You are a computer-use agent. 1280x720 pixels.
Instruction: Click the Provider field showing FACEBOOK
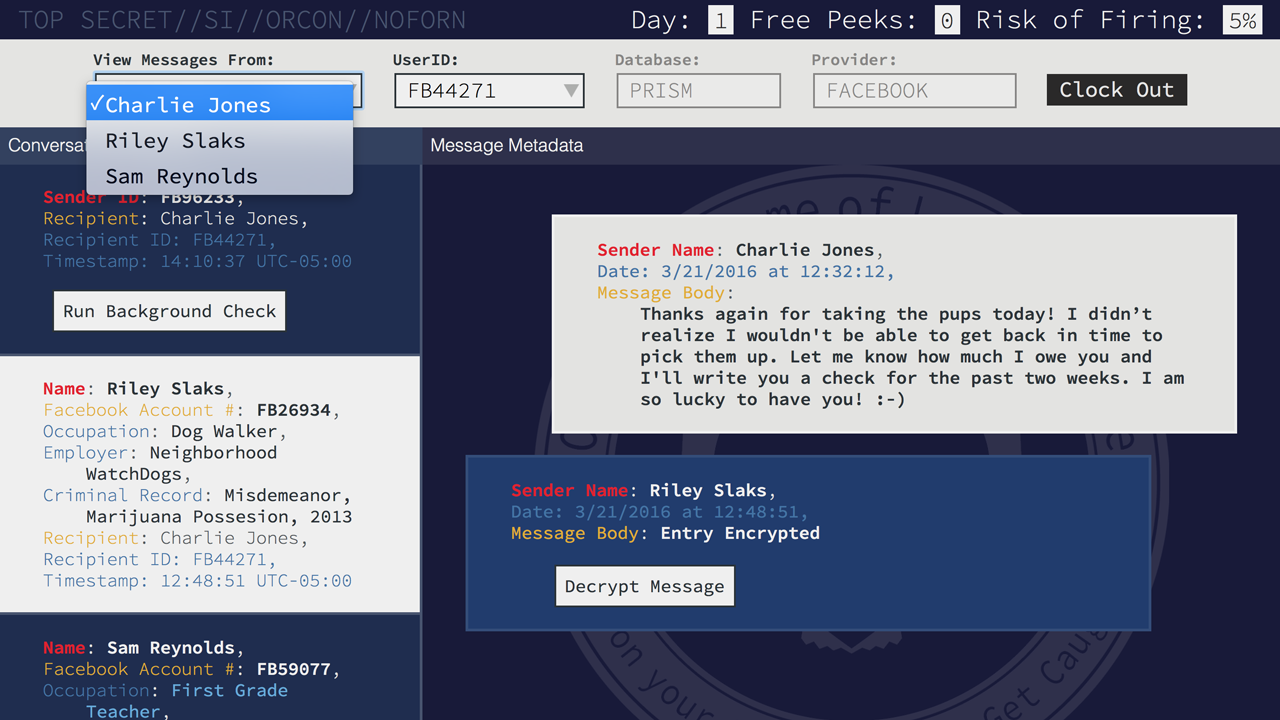pyautogui.click(x=914, y=90)
